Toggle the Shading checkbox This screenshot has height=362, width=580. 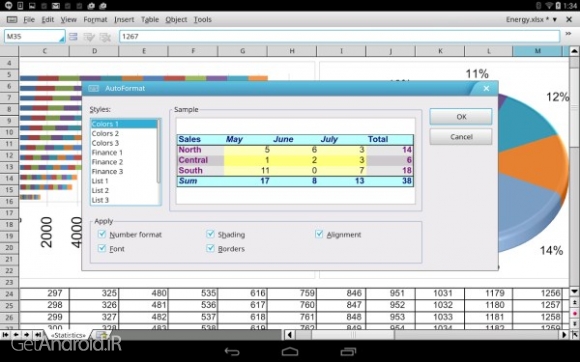coord(210,234)
